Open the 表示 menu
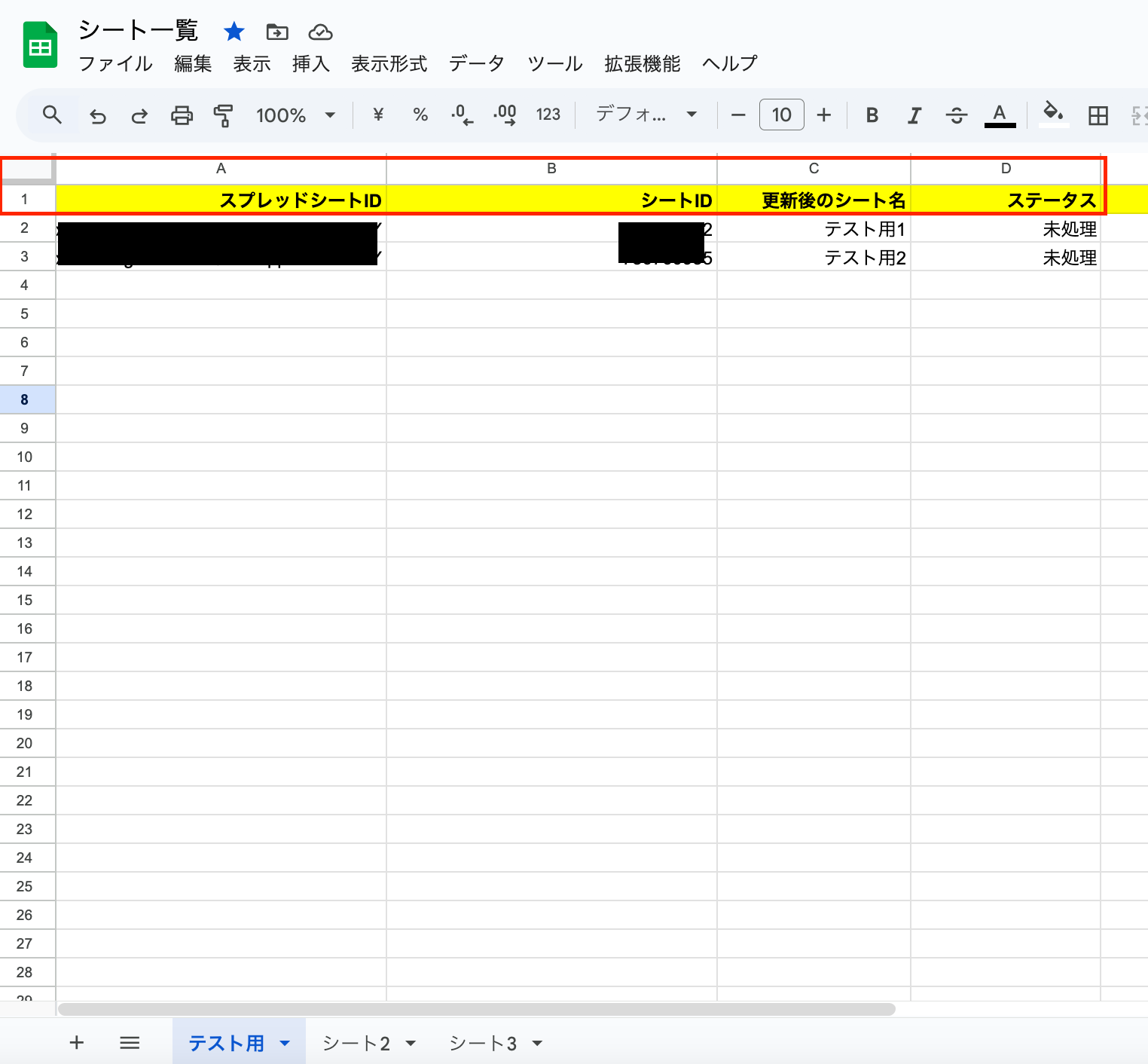Image resolution: width=1148 pixels, height=1064 pixels. [252, 64]
